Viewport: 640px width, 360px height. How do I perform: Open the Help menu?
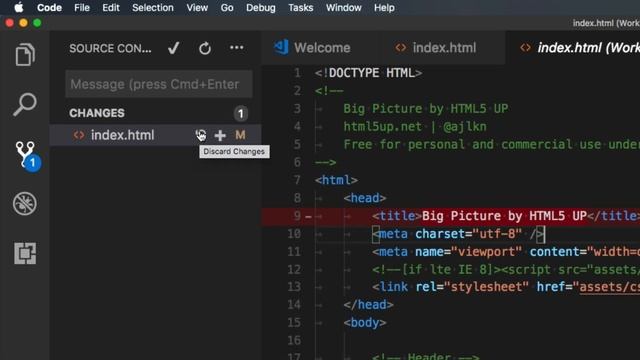point(384,7)
